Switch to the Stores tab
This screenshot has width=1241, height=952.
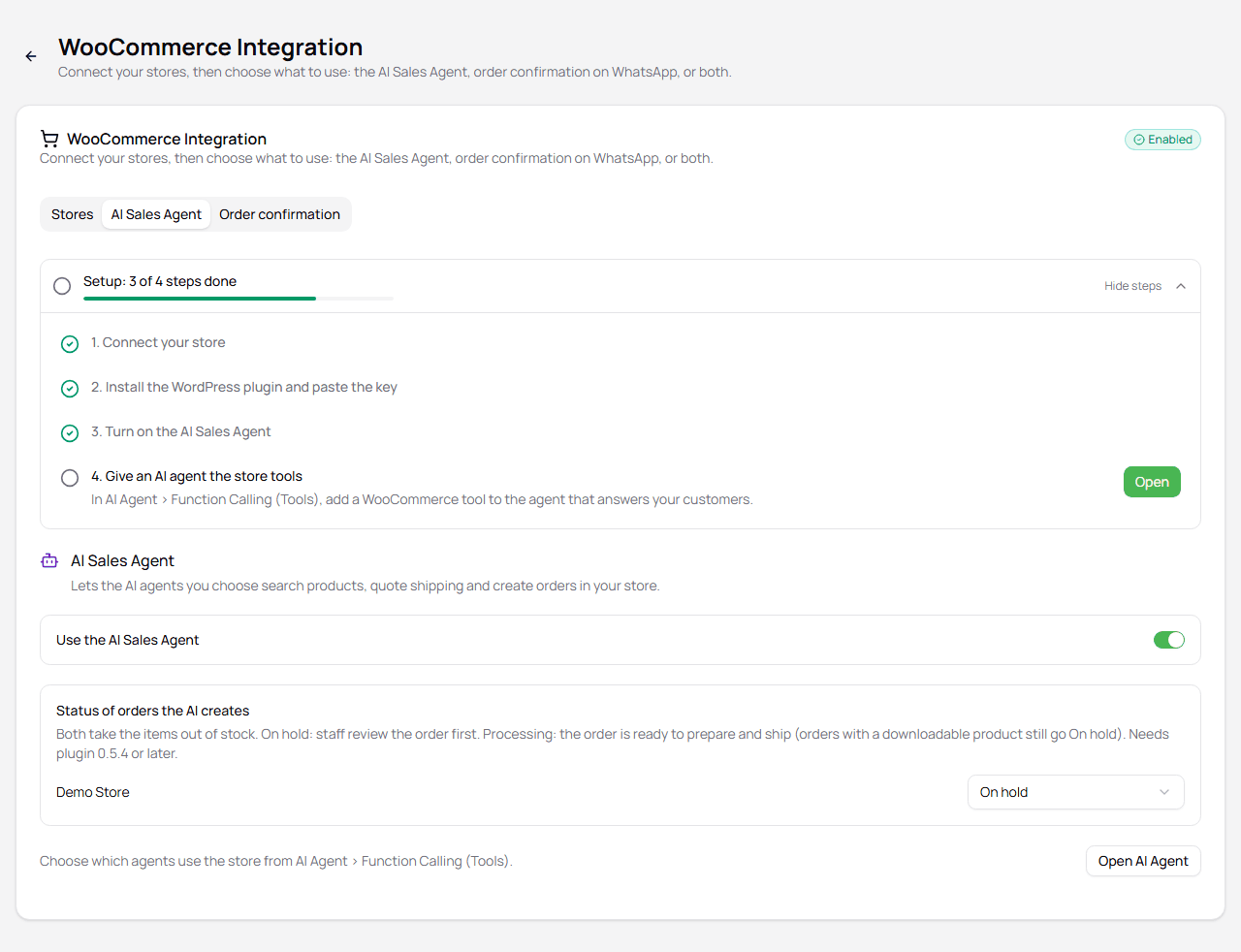pos(73,214)
